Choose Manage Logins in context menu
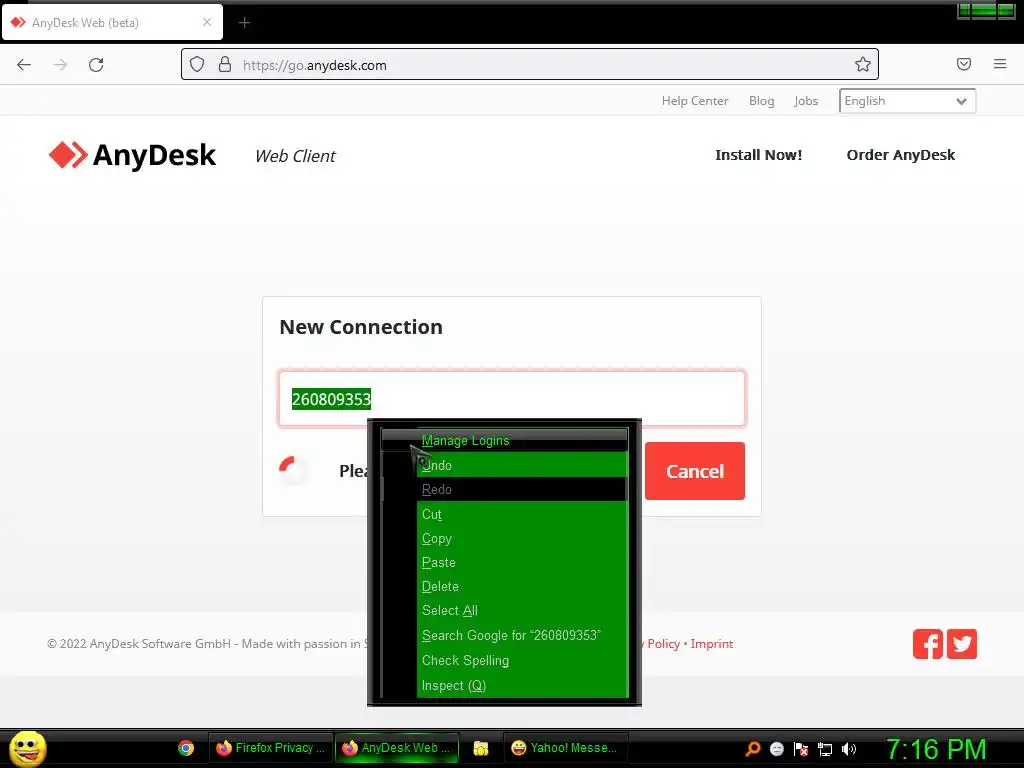The image size is (1024, 768). [x=504, y=440]
